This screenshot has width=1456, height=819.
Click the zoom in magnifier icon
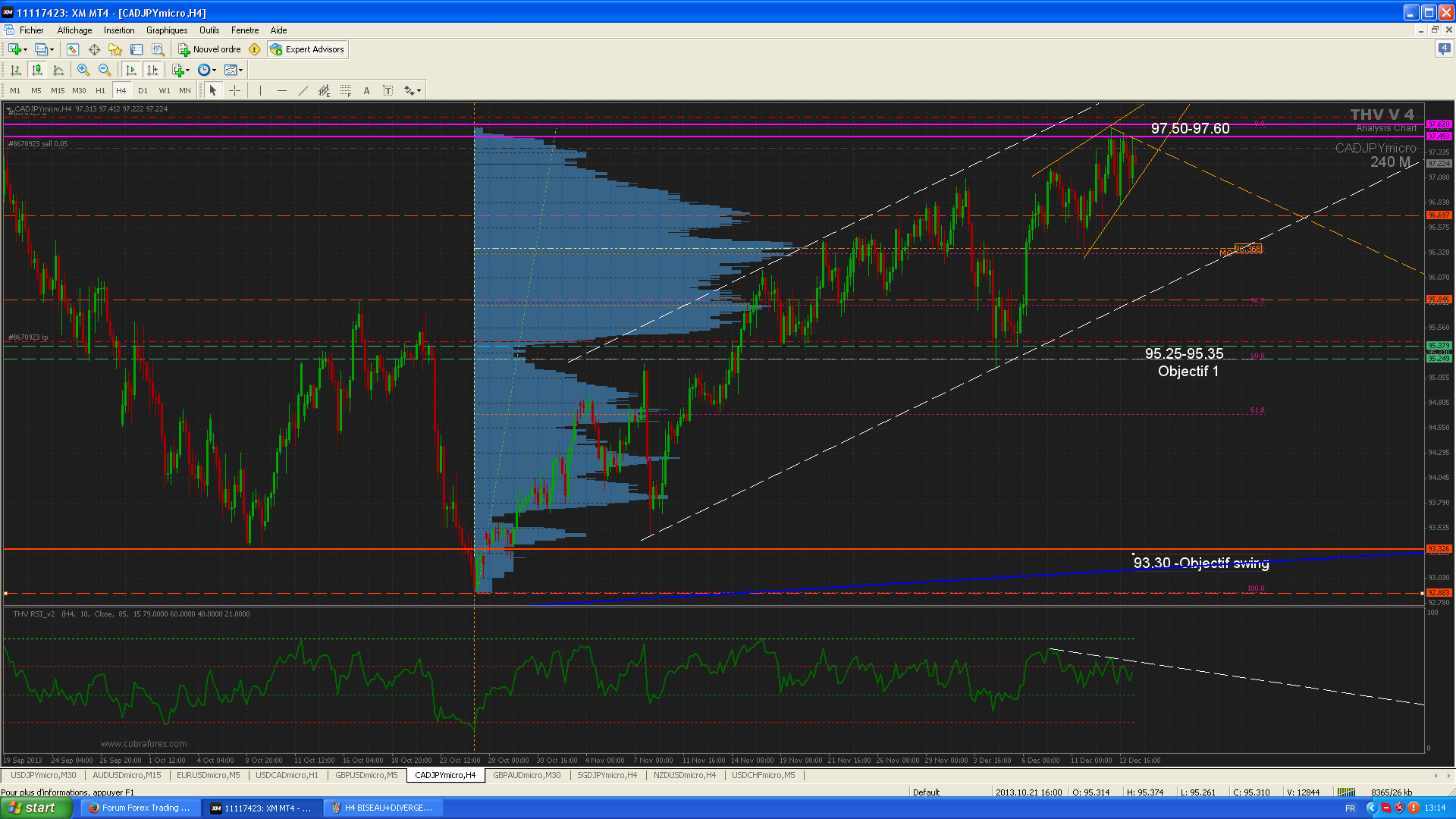click(83, 70)
